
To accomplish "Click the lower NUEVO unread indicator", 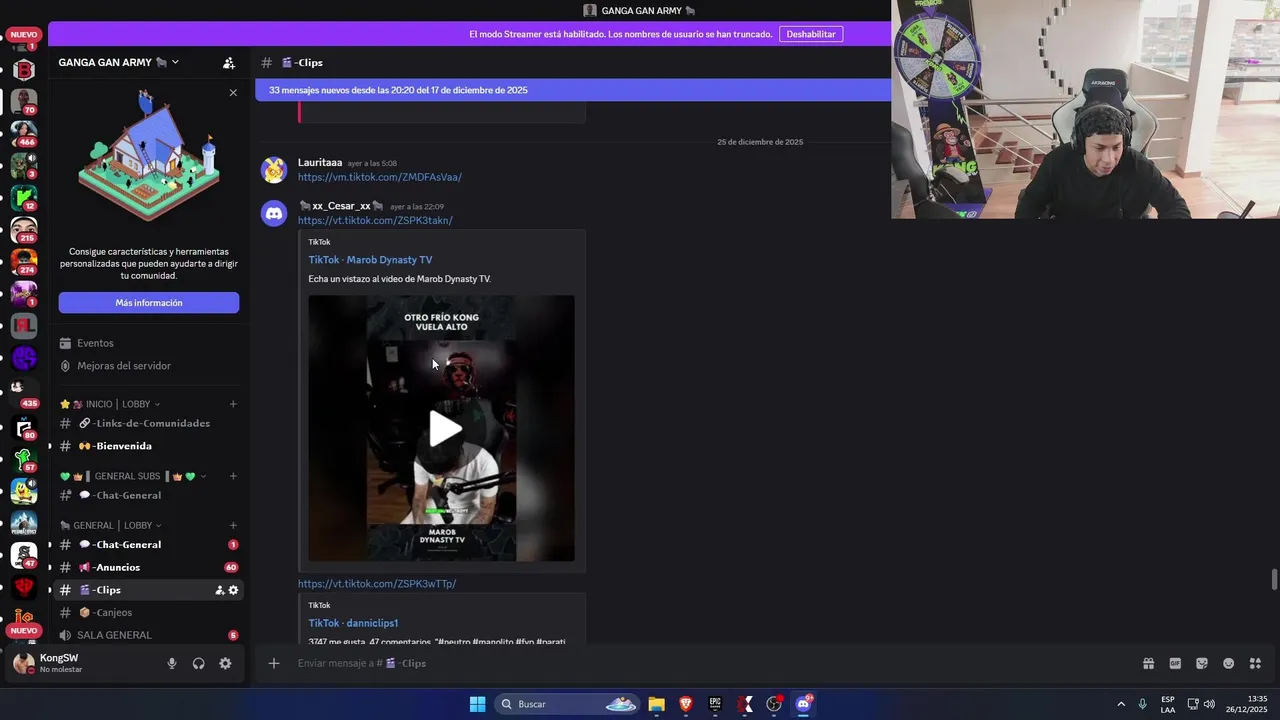I will pos(24,630).
